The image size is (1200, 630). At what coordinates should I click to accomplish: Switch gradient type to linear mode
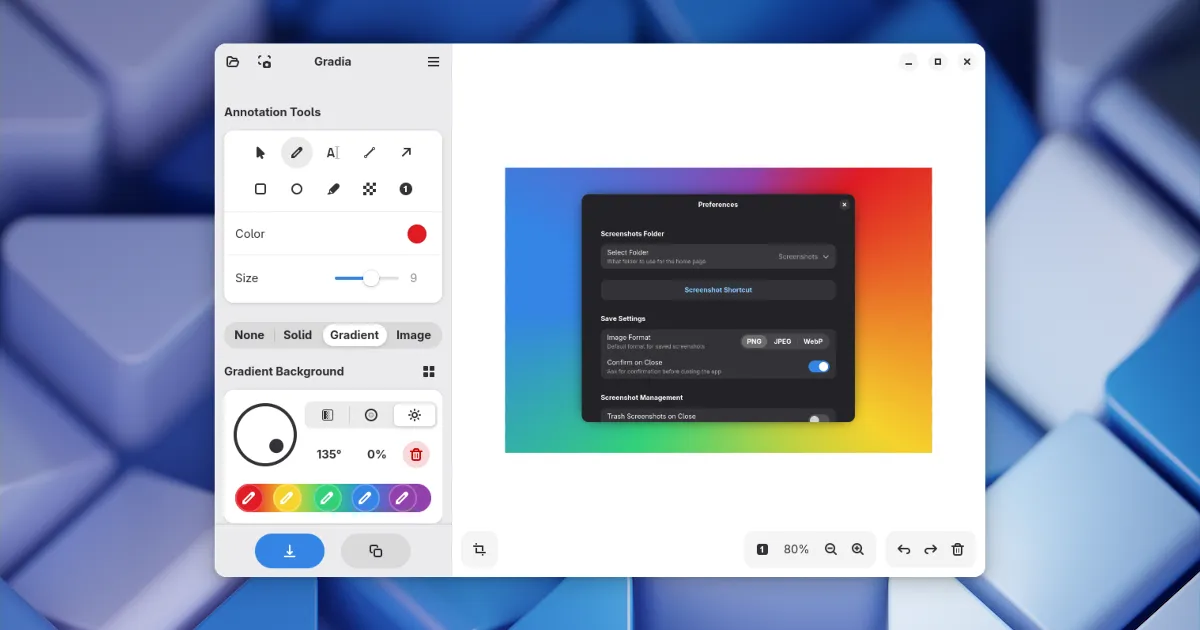pos(327,415)
